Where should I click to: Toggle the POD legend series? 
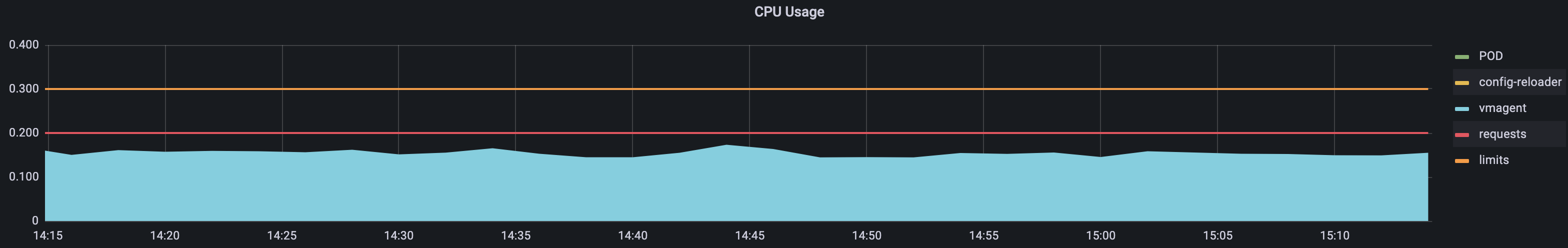1490,56
